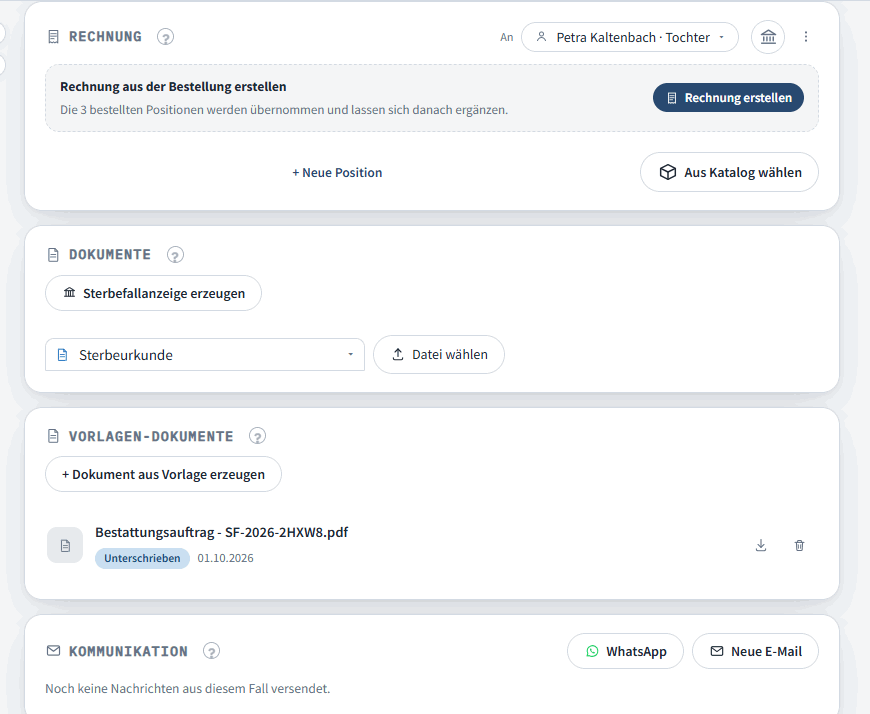Click + Dokument aus Vorlage erzeugen

click(x=163, y=474)
